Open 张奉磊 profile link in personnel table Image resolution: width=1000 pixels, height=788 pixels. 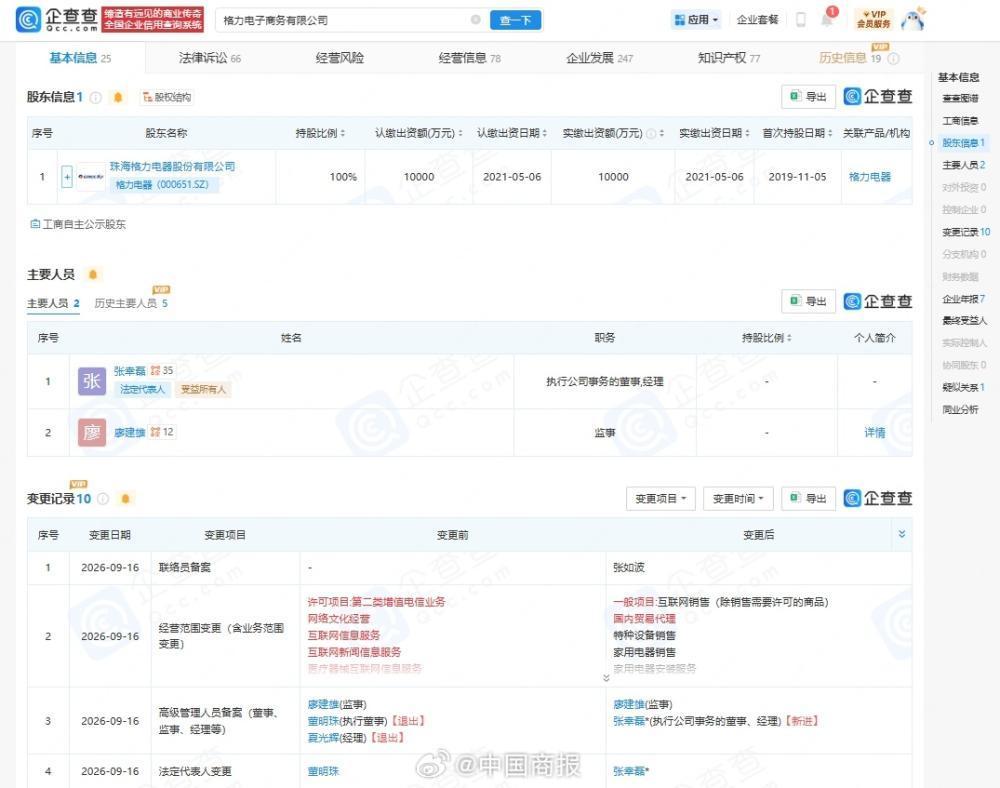tap(129, 370)
